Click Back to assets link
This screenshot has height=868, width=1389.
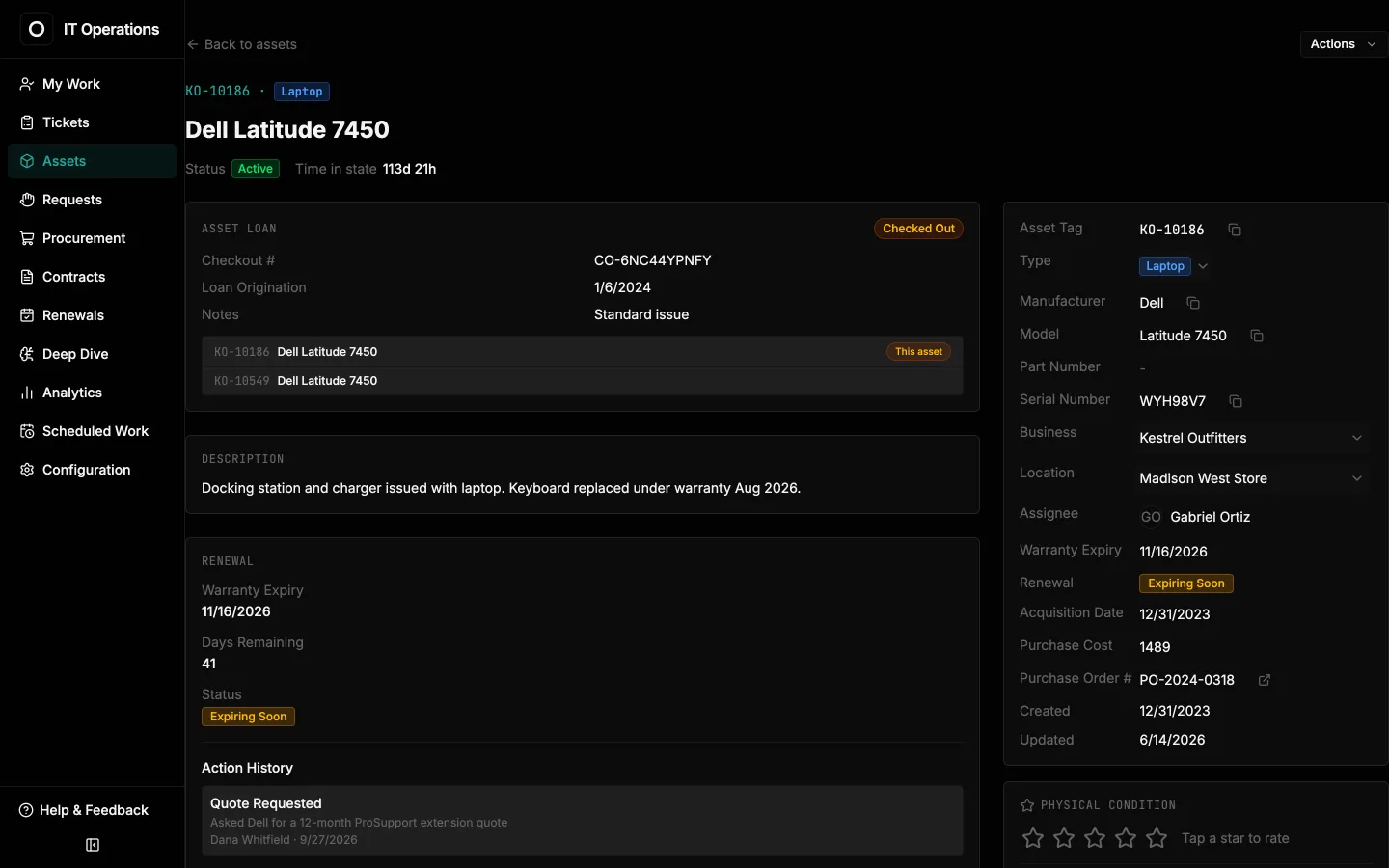[241, 44]
